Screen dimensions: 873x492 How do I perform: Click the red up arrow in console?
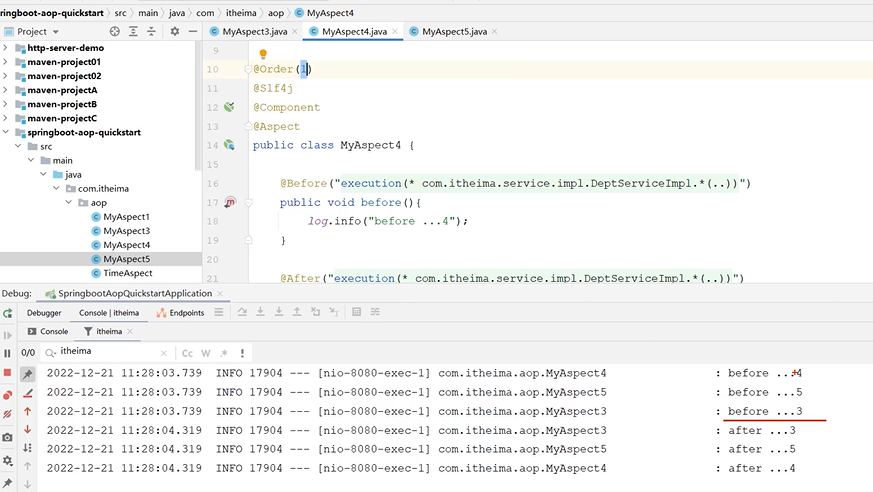click(27, 411)
